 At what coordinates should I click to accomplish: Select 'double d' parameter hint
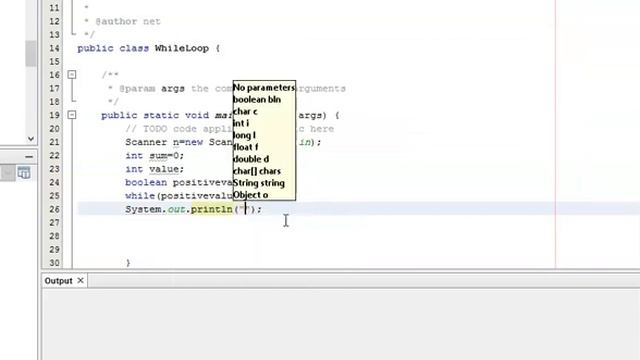[x=251, y=159]
